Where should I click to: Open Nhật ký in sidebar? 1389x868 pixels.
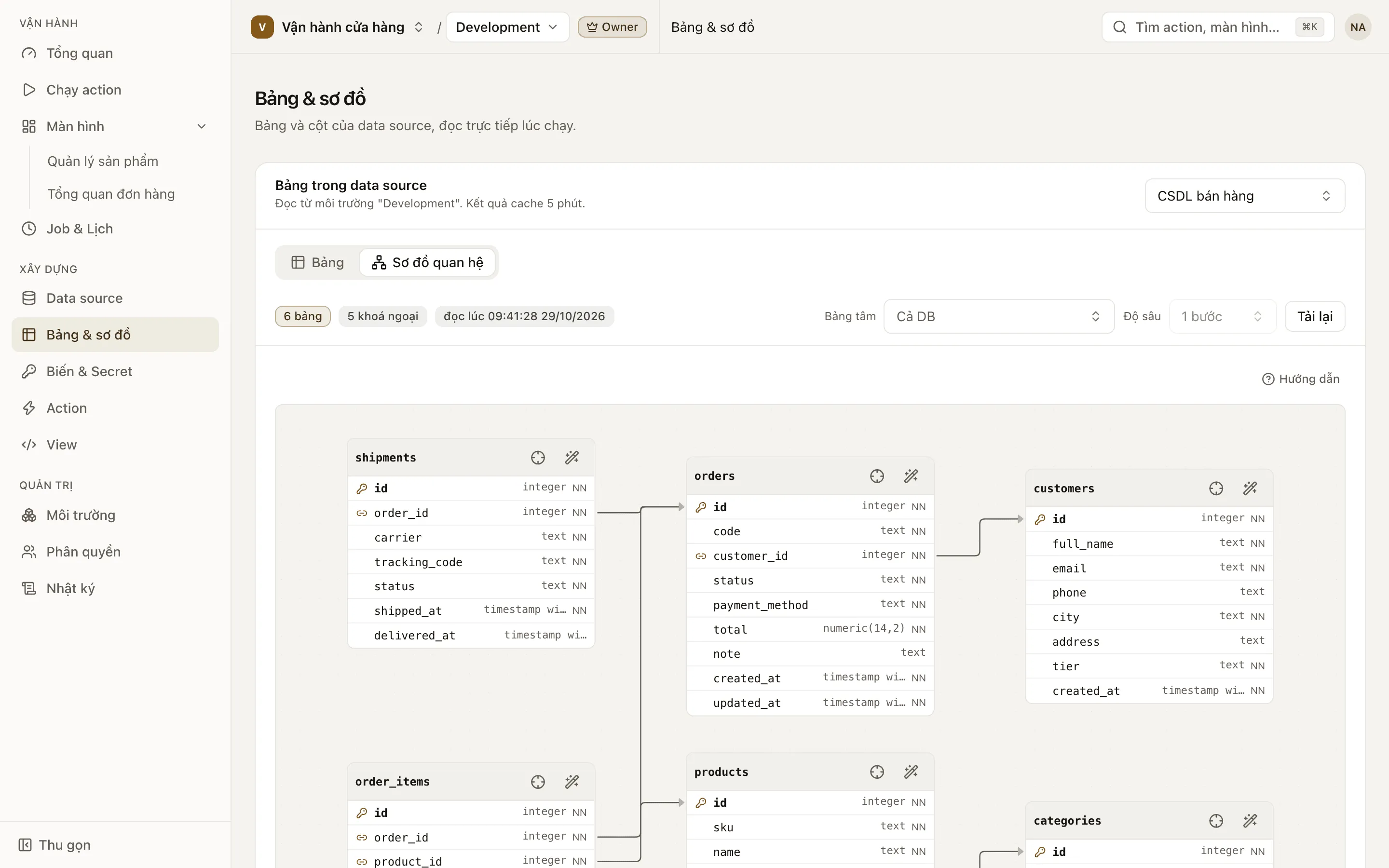[x=115, y=589]
